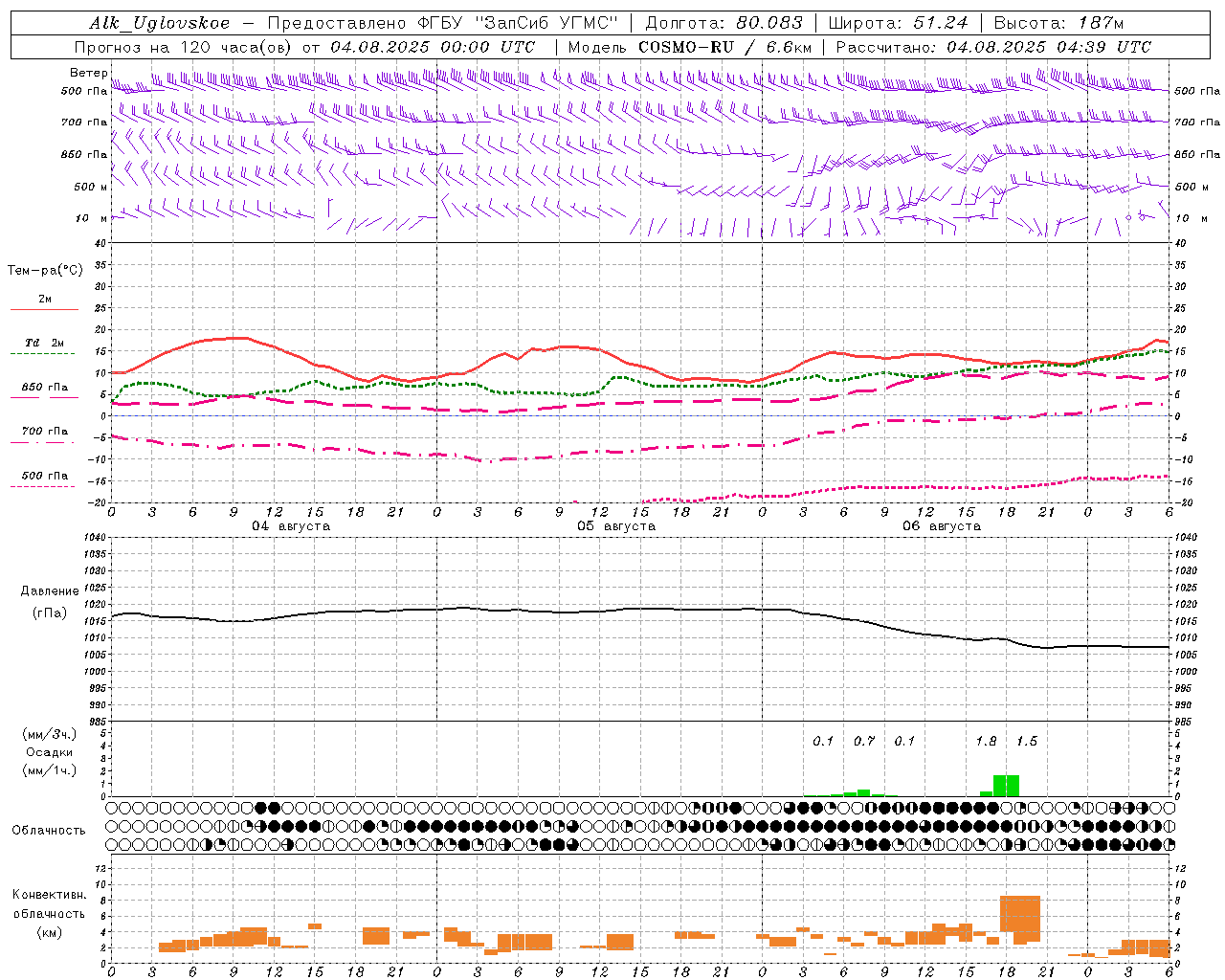
Task: Click the Ветер wind panel label
Action: [x=88, y=73]
